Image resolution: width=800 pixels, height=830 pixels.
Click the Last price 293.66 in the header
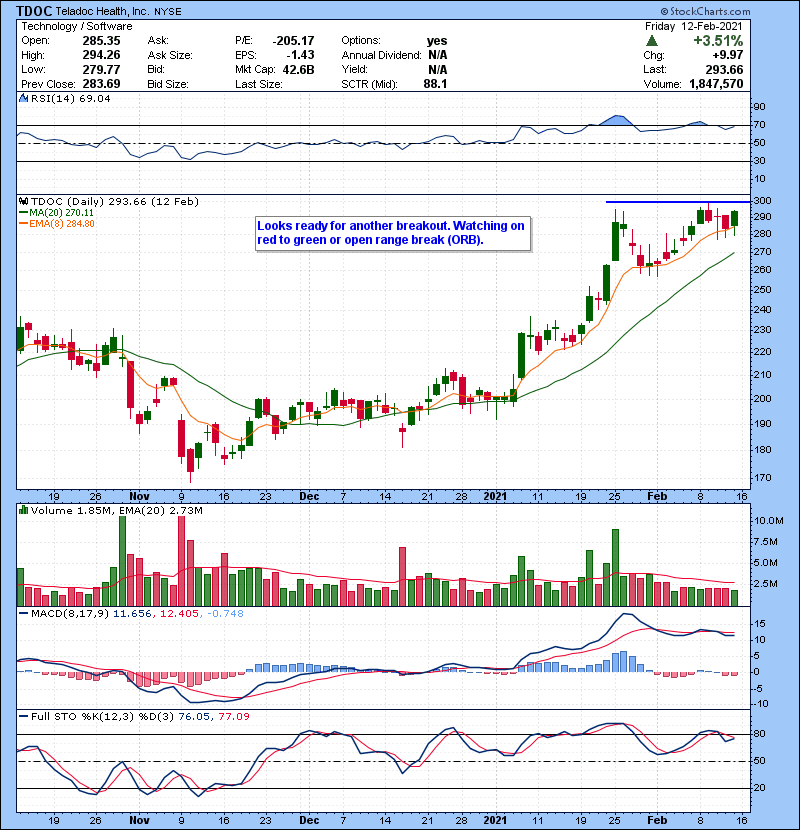[x=724, y=69]
